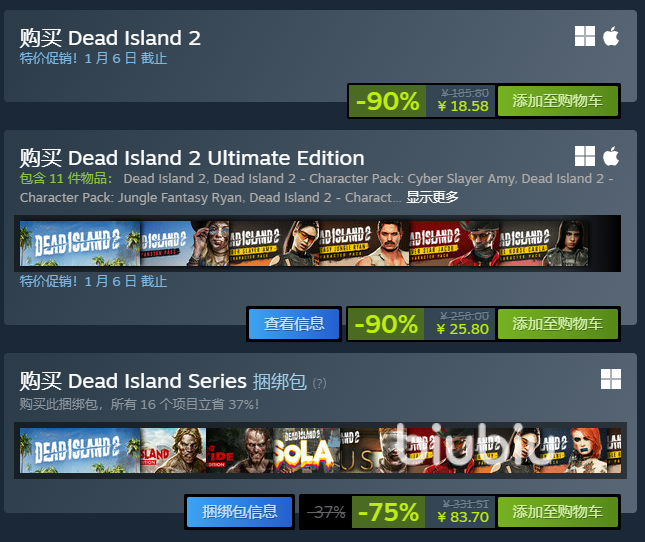Open 查看信息 for Ultimate Edition

pyautogui.click(x=294, y=324)
